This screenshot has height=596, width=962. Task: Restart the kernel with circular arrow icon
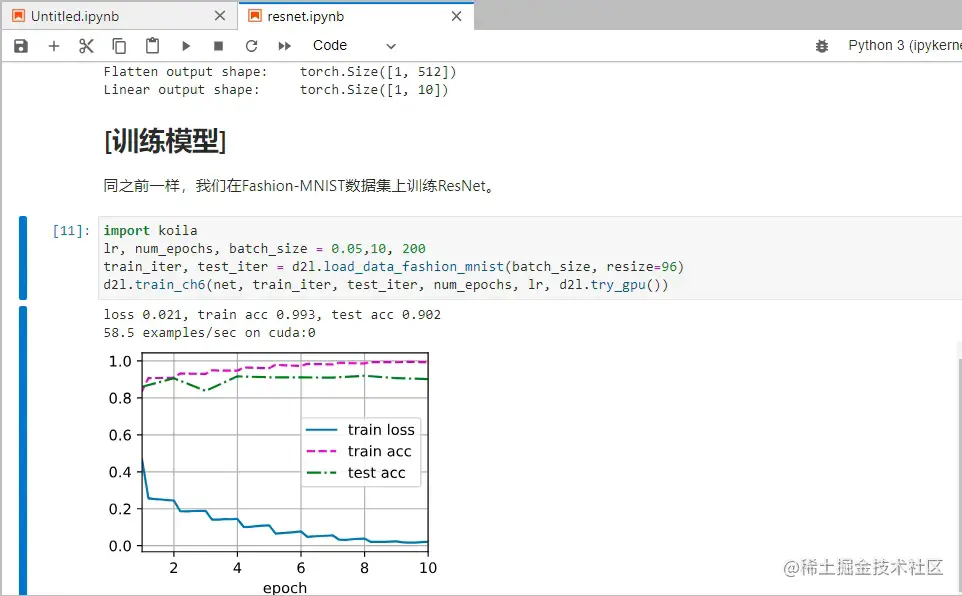click(252, 46)
